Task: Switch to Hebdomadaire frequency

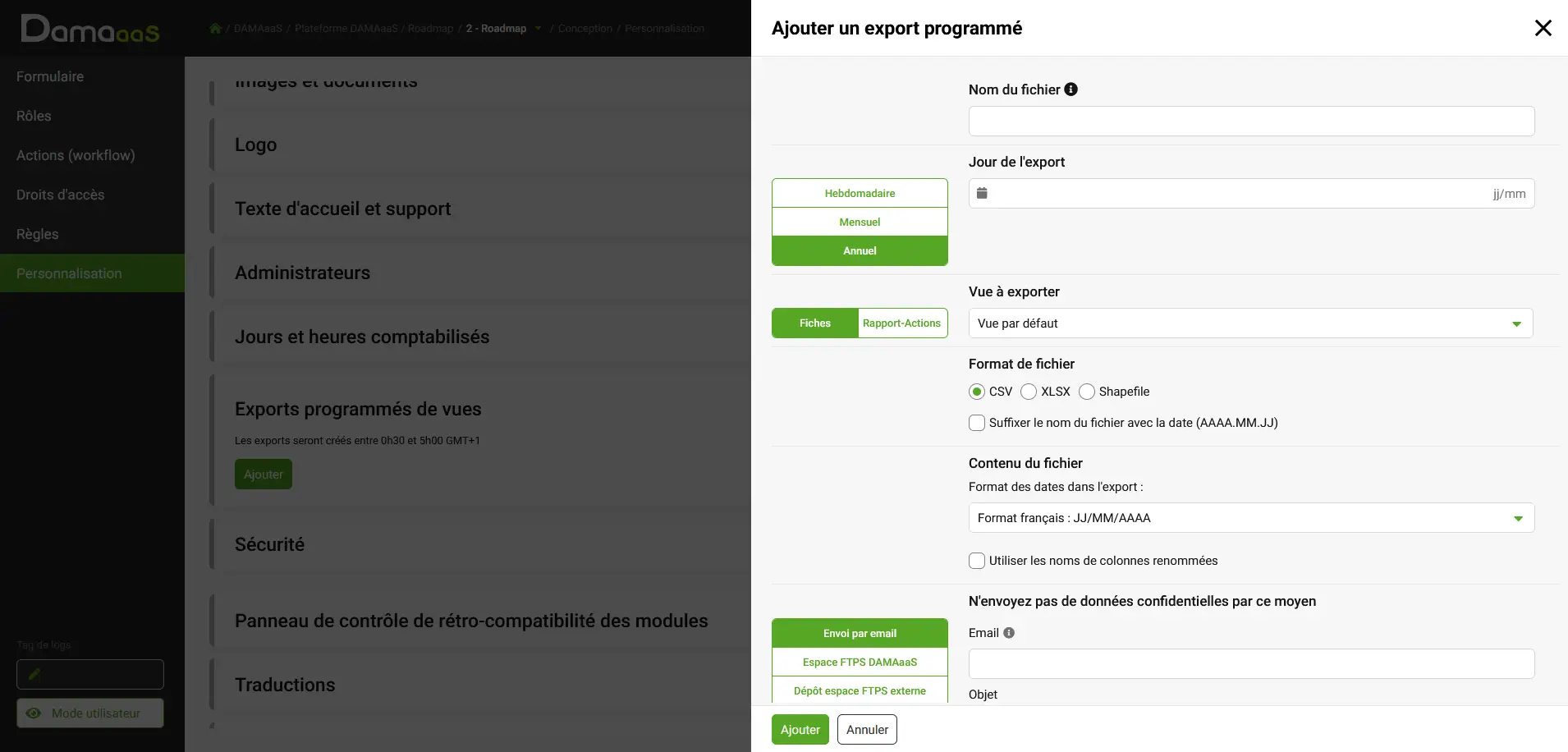Action: point(860,193)
